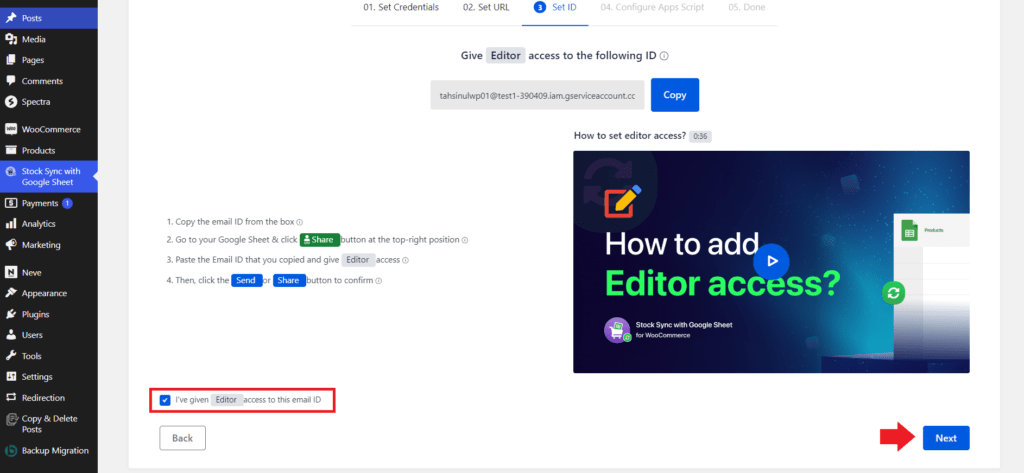Image resolution: width=1024 pixels, height=473 pixels.
Task: Click the Payments icon in sidebar
Action: [x=10, y=203]
